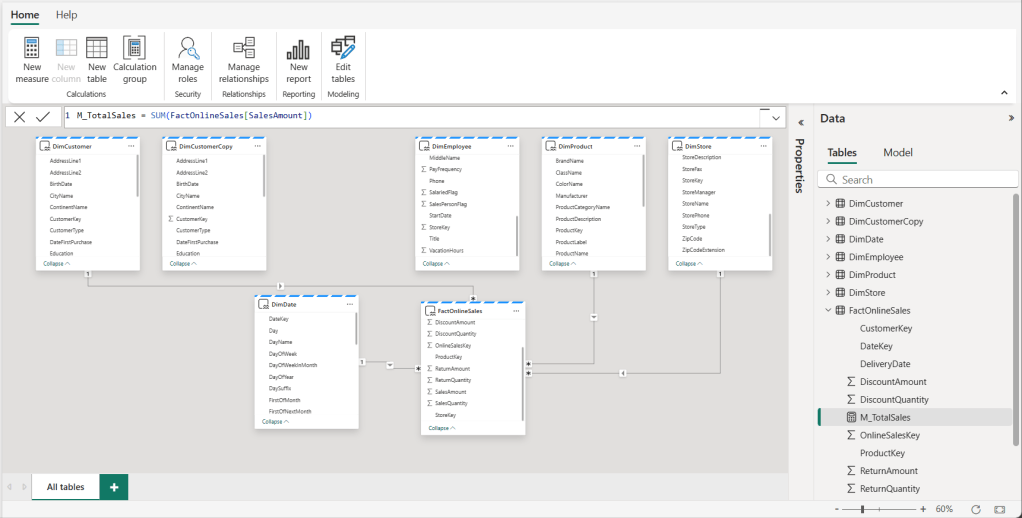Screen dimensions: 1022x518
Task: Switch to the Help ribbon tab
Action: [x=66, y=15]
